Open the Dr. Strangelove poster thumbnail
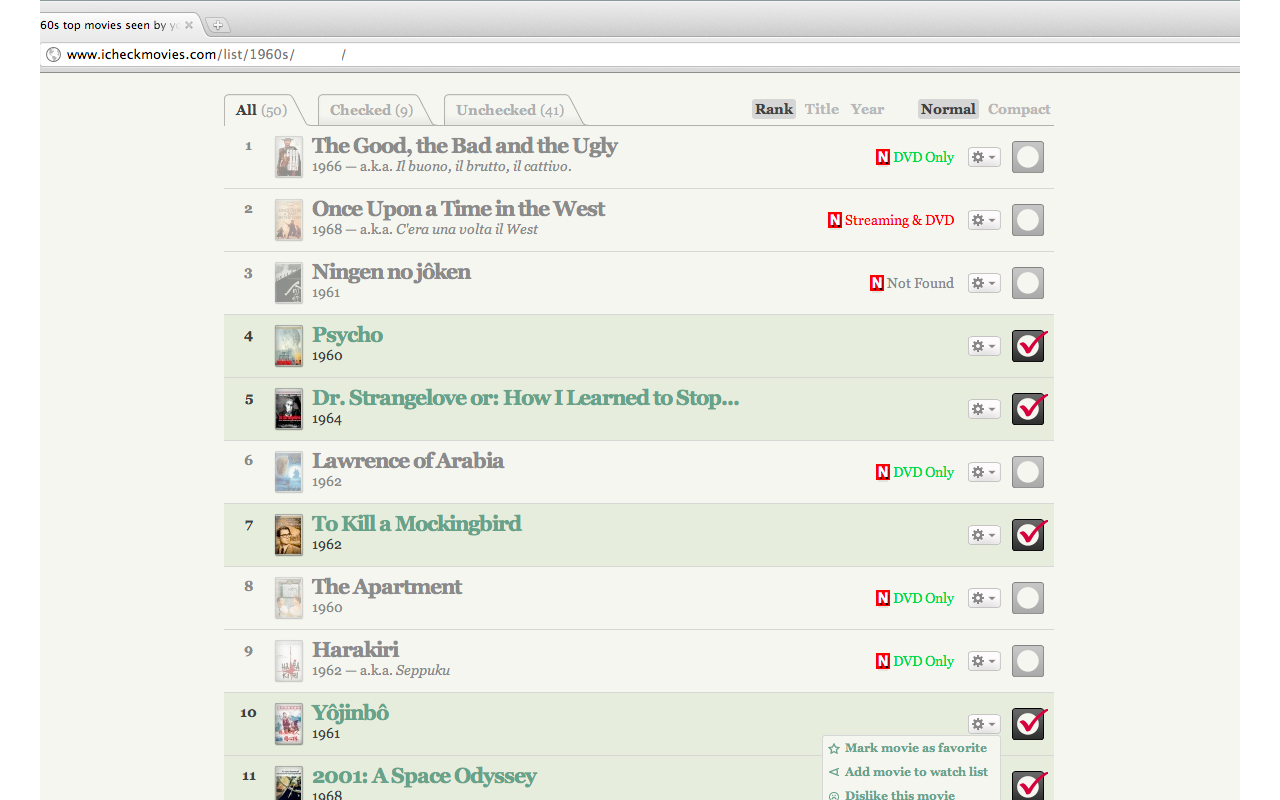Screen dimensions: 1280x800 click(x=289, y=409)
